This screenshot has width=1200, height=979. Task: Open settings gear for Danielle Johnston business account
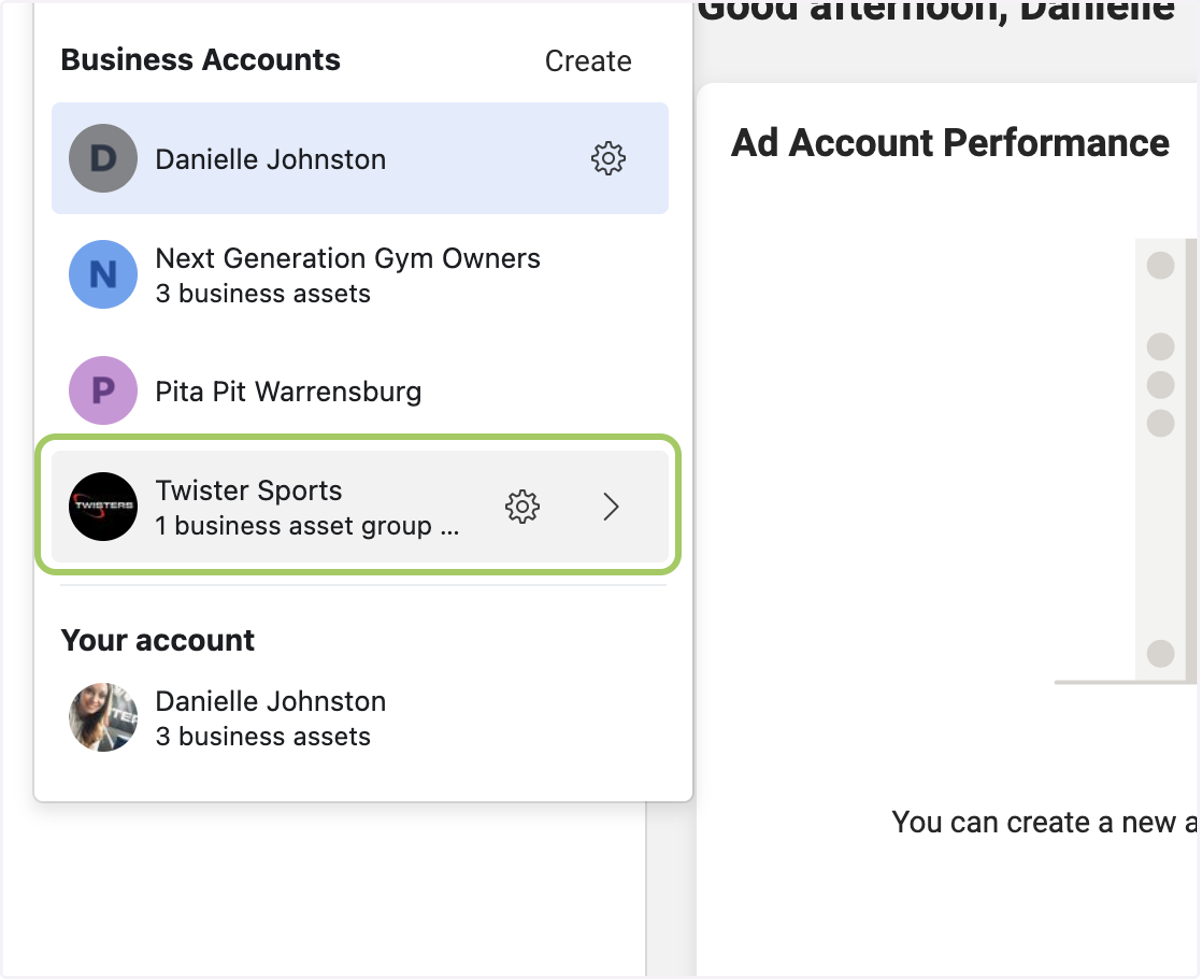tap(608, 158)
